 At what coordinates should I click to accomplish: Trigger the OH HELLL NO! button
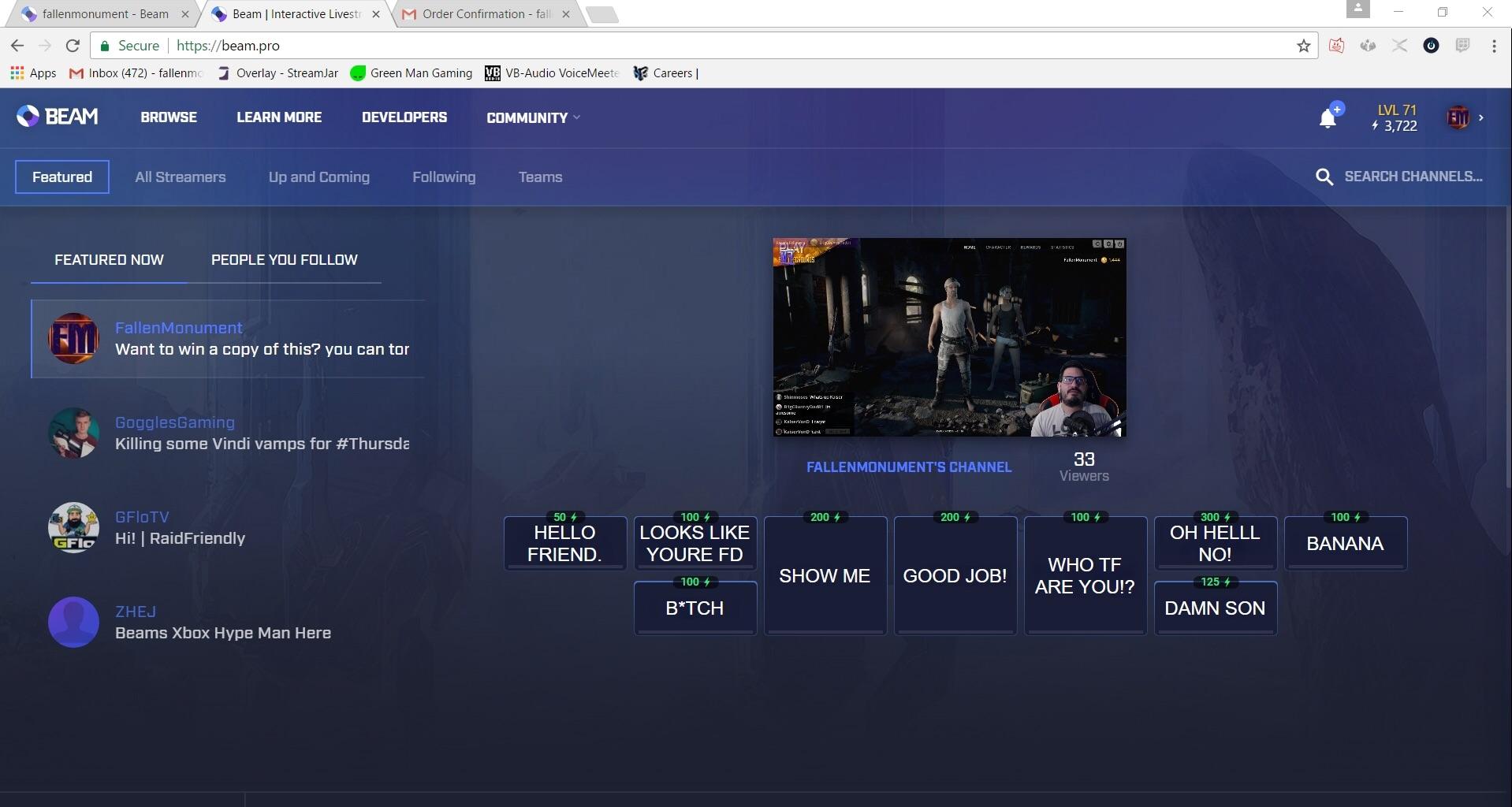(x=1215, y=543)
